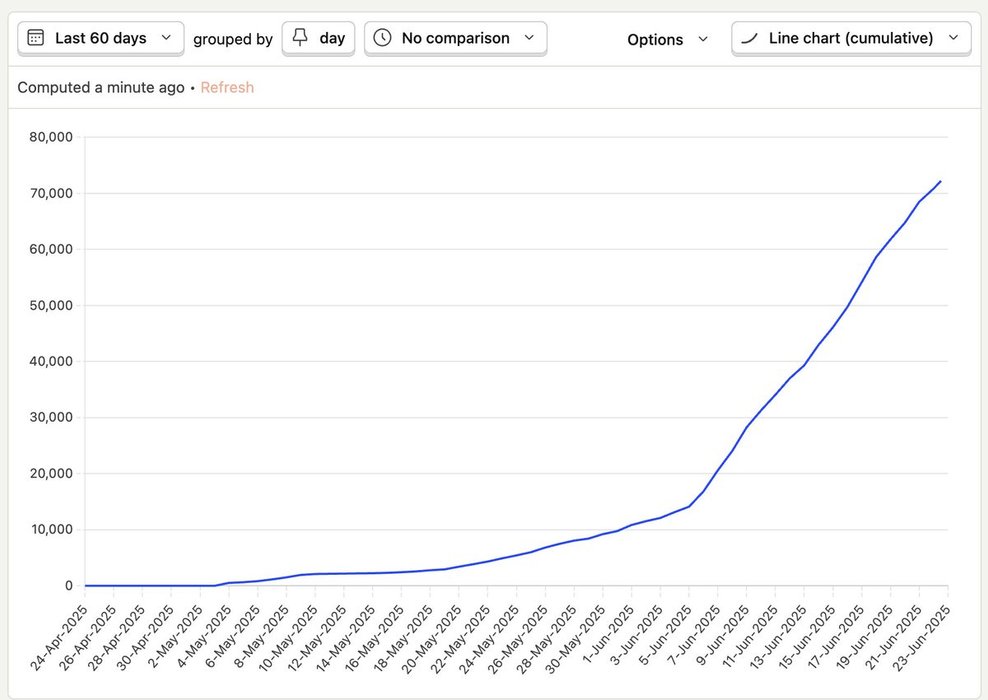Click the curve icon for chart type
988x700 pixels.
pyautogui.click(x=749, y=38)
